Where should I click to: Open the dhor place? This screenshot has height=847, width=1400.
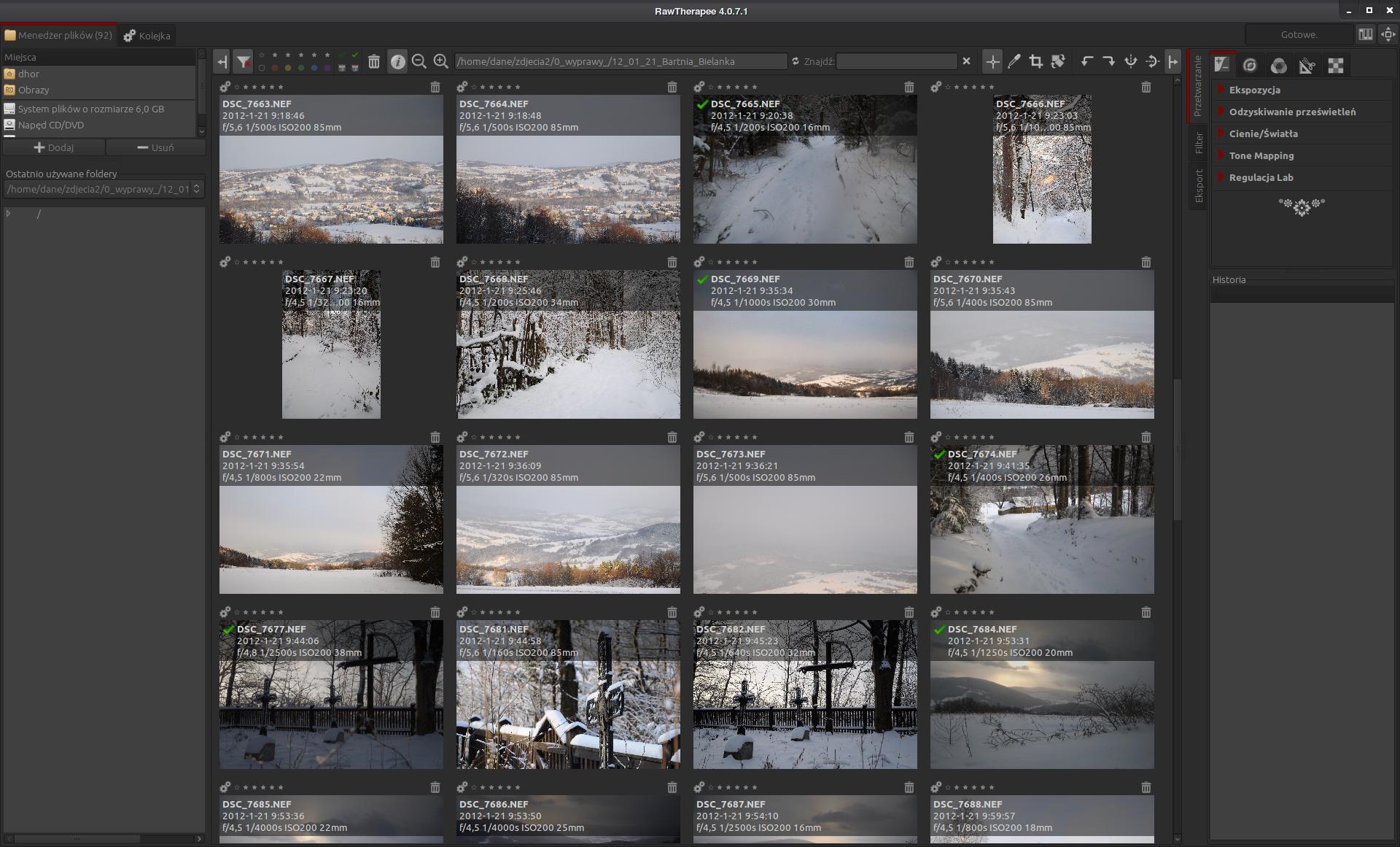tap(99, 74)
